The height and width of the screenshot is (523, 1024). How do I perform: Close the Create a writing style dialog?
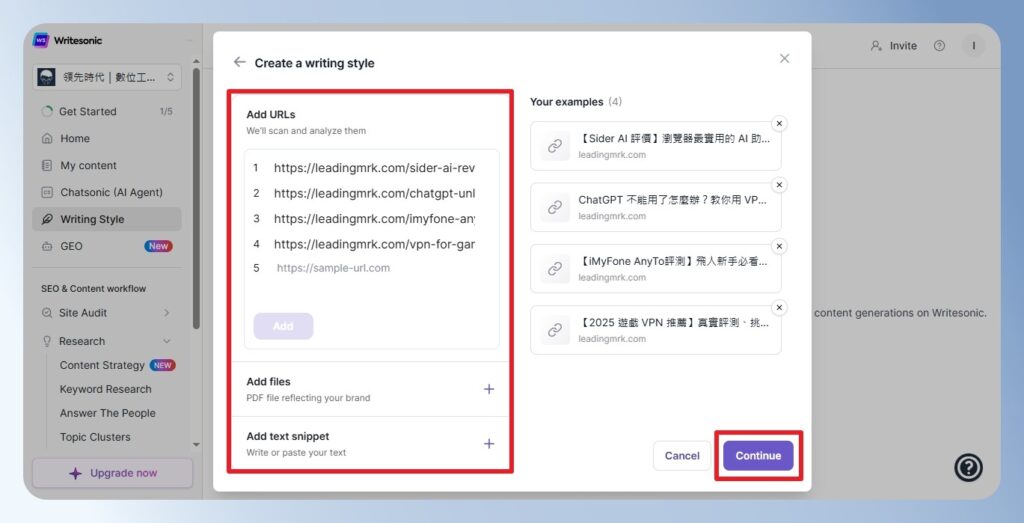pyautogui.click(x=784, y=58)
